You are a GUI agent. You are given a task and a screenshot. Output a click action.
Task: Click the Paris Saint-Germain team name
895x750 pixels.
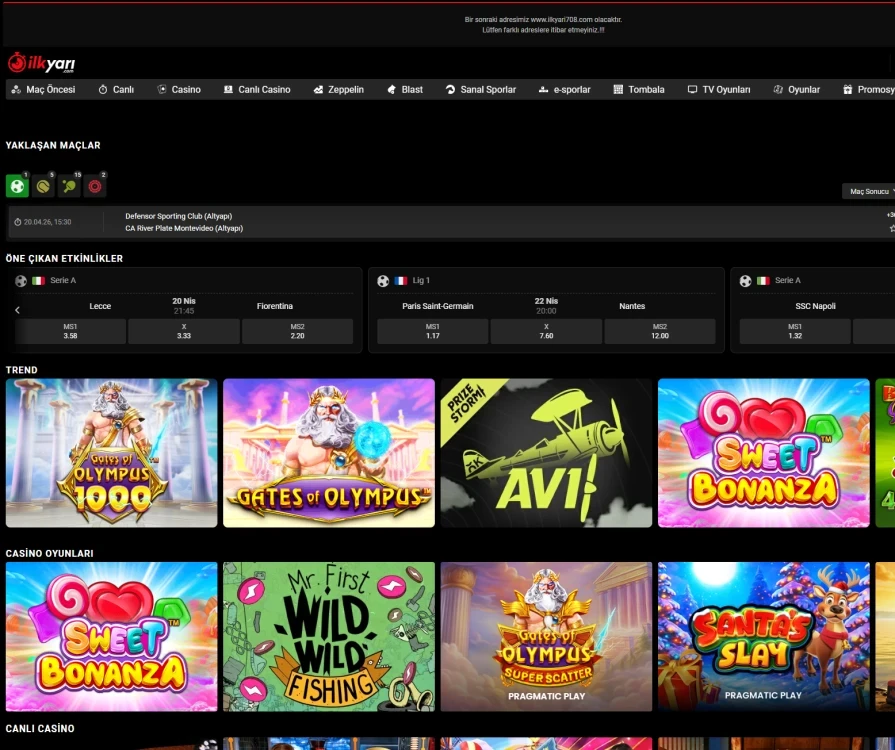point(438,306)
